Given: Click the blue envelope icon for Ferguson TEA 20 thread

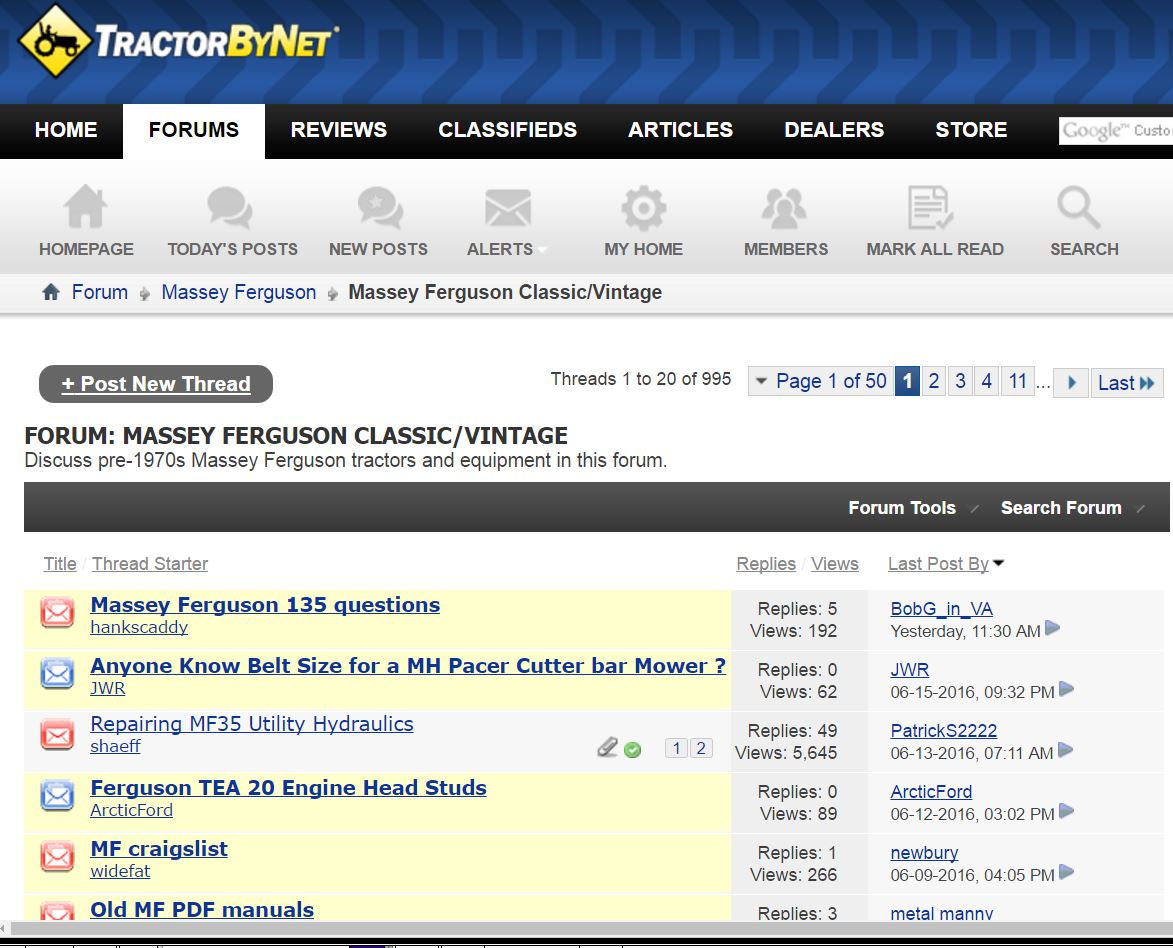Looking at the screenshot, I should click(x=57, y=795).
